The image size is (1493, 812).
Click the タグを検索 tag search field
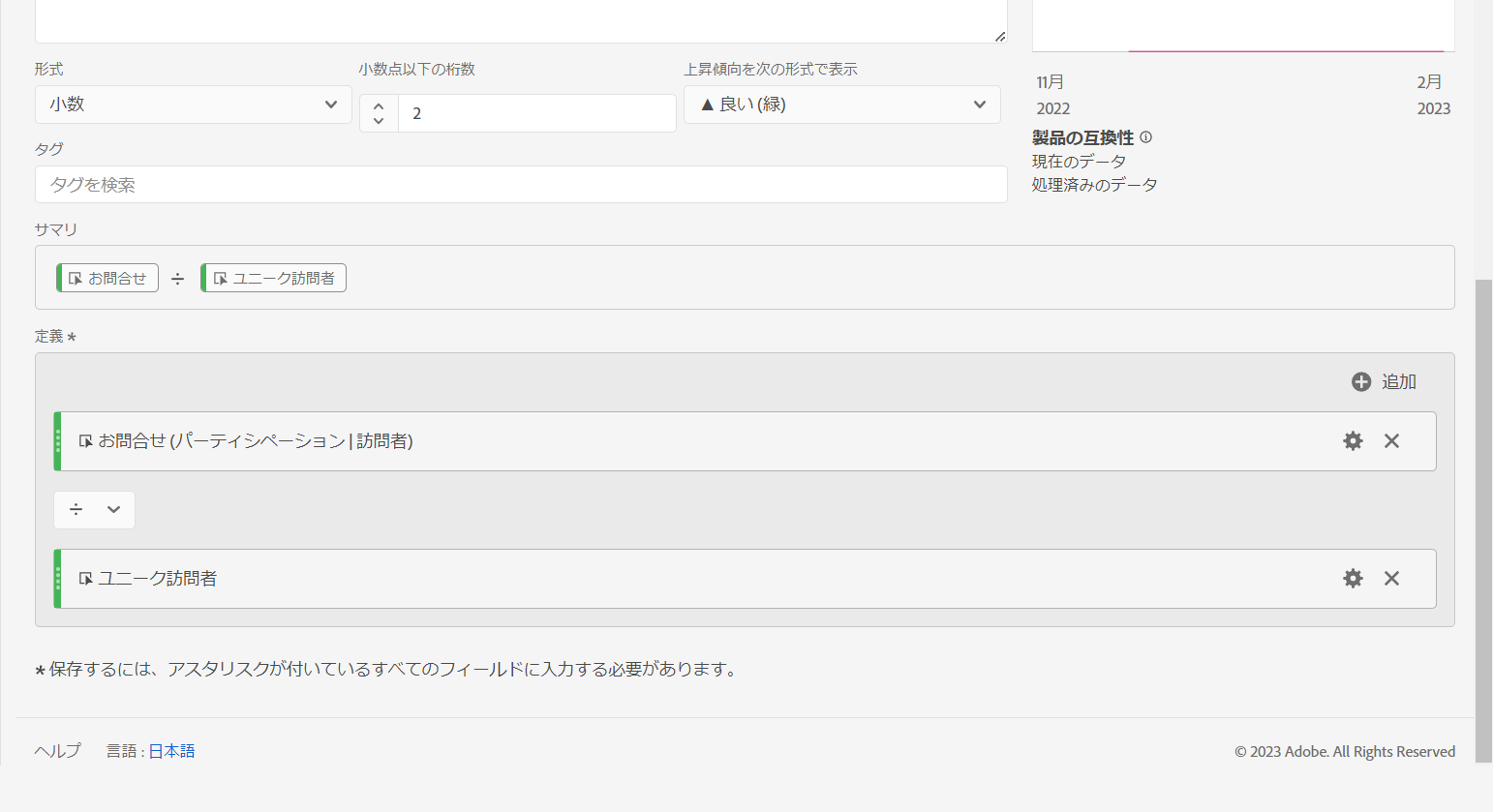(x=521, y=185)
